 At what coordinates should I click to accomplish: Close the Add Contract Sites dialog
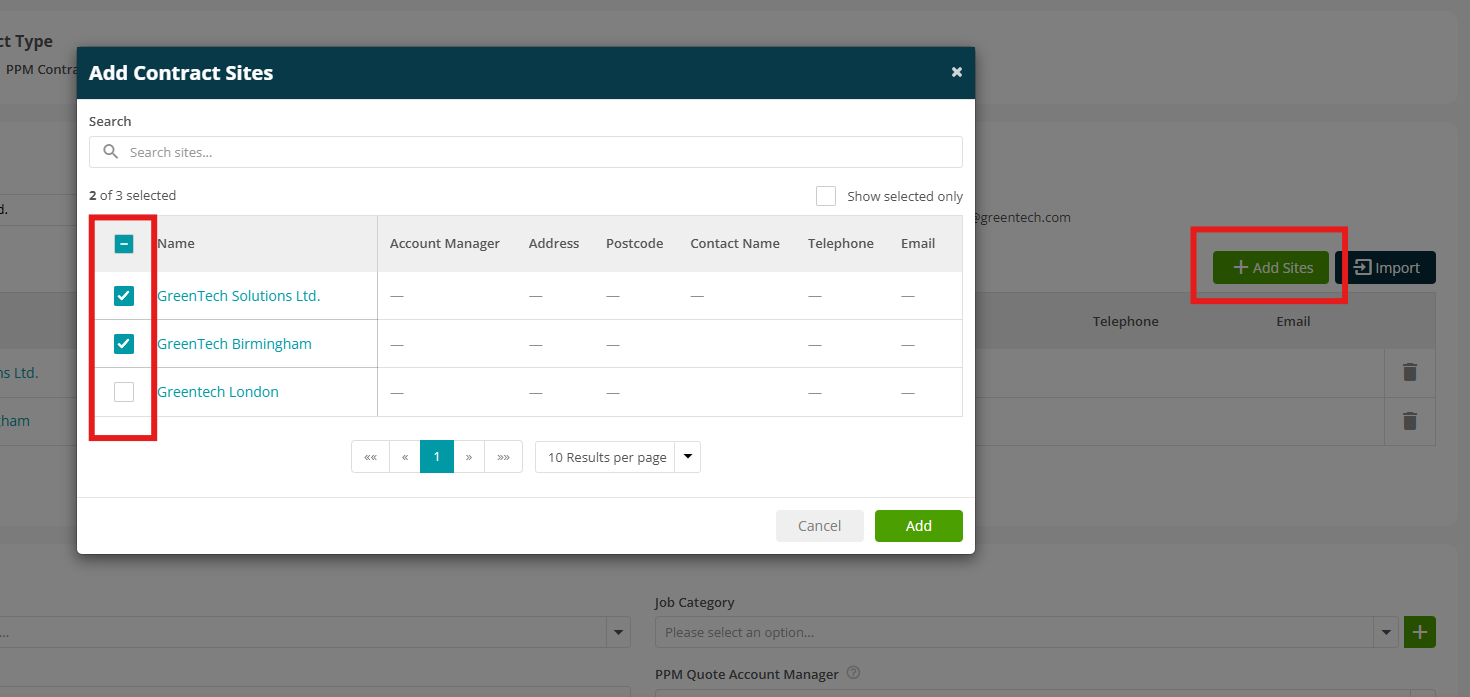tap(957, 72)
